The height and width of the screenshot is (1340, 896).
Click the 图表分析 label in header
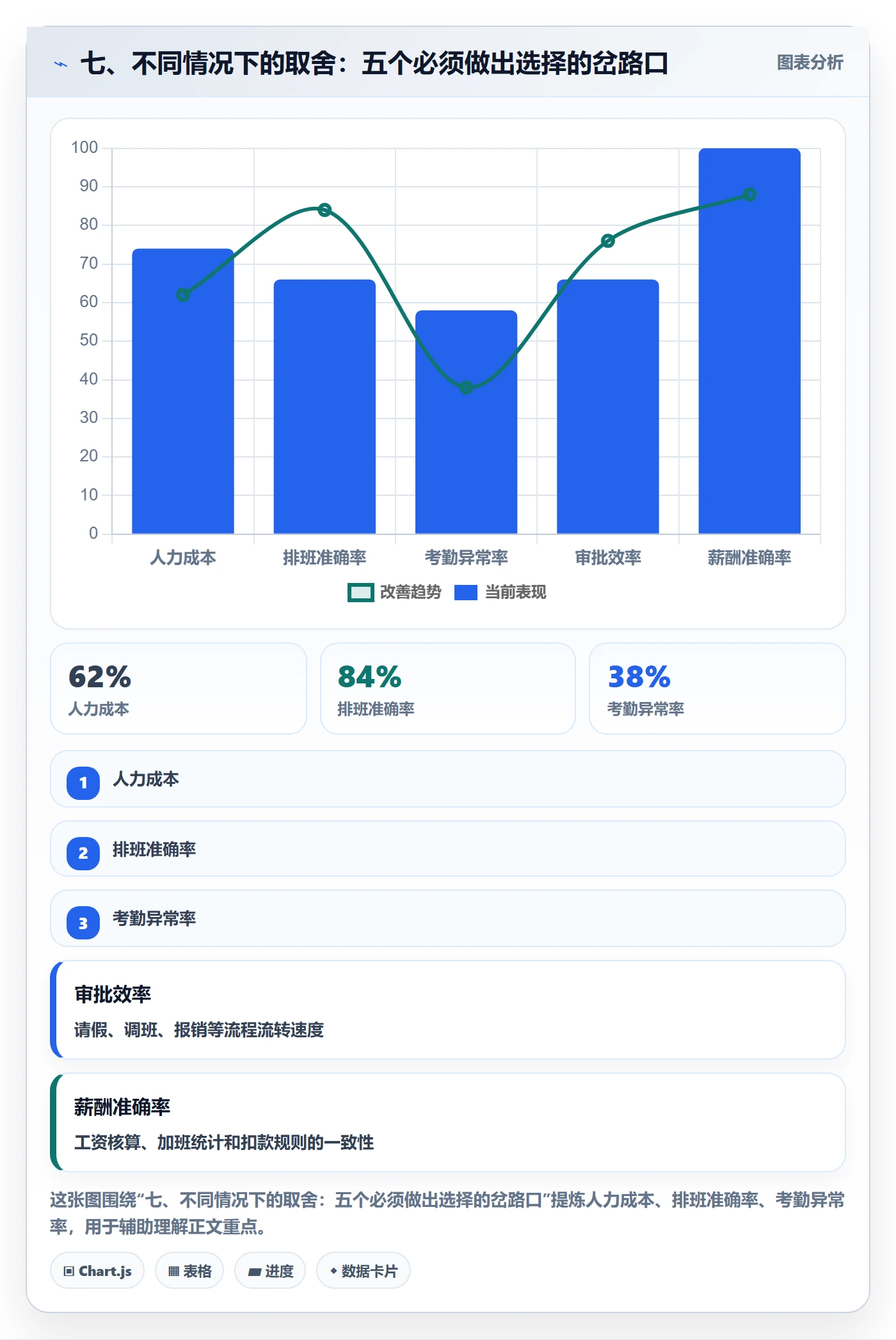[x=810, y=63]
